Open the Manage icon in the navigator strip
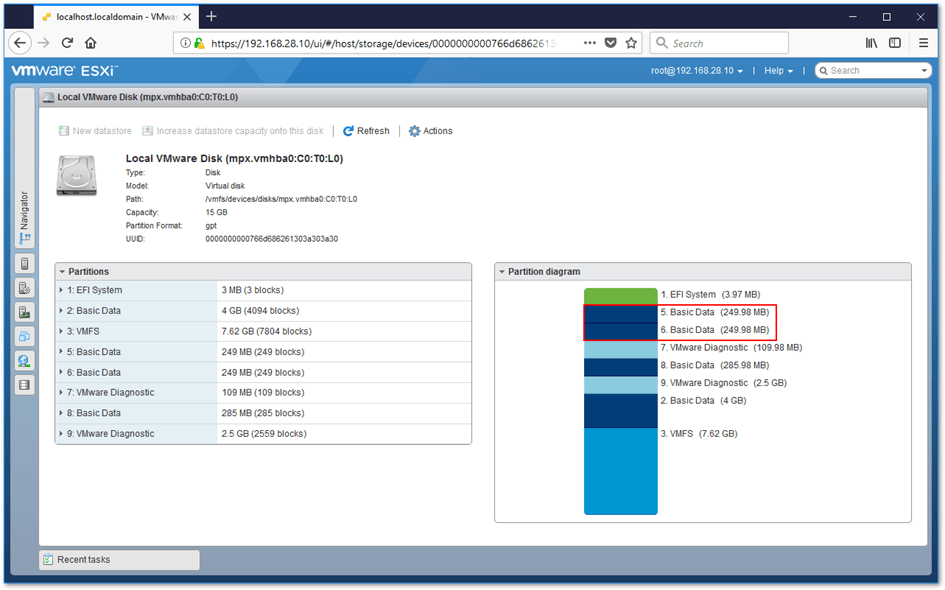Image resolution: width=945 pixels, height=590 pixels. pyautogui.click(x=24, y=288)
